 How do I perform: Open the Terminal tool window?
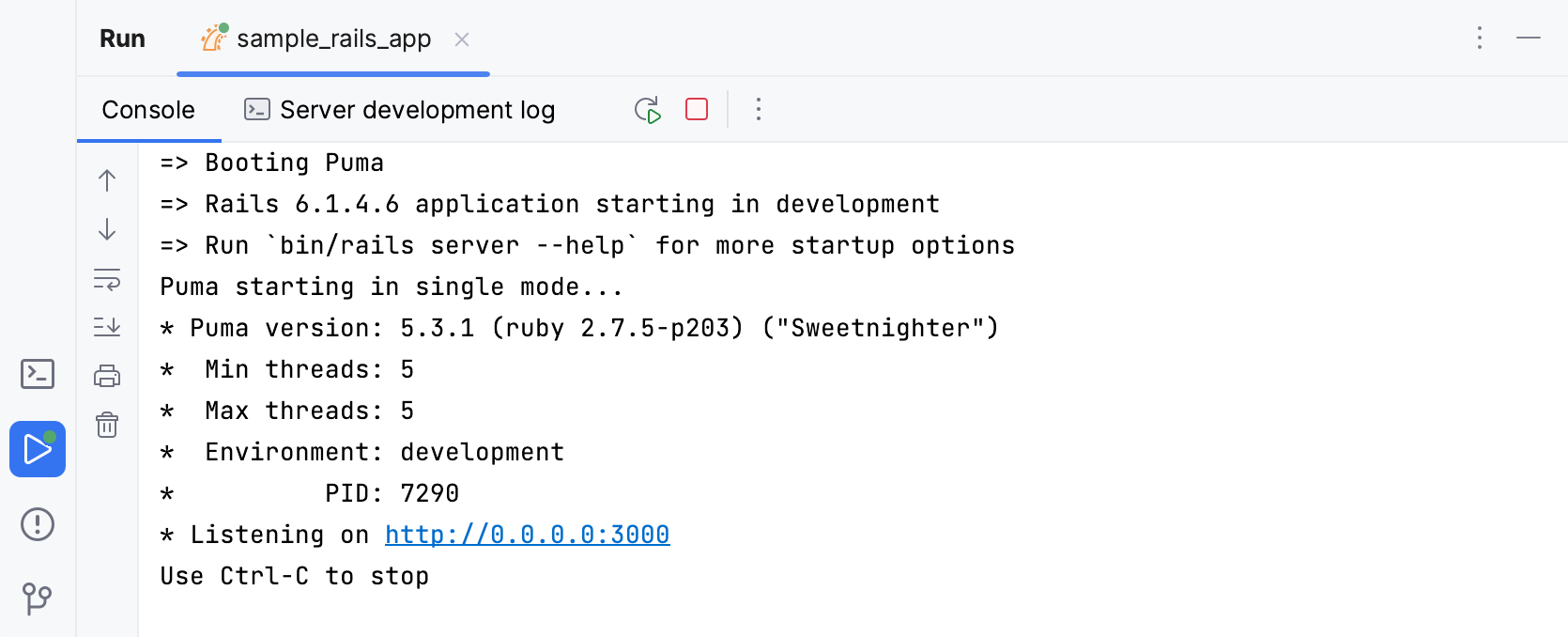pyautogui.click(x=37, y=374)
